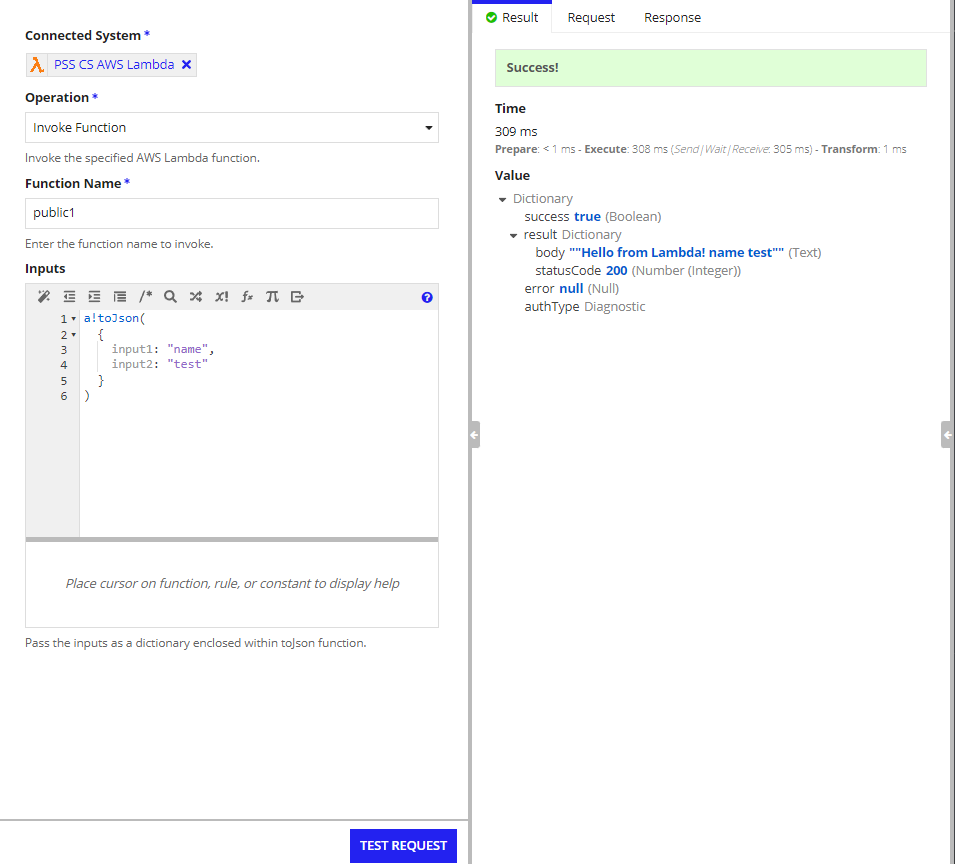Open the PSS CS AWS Lambda link

click(114, 65)
